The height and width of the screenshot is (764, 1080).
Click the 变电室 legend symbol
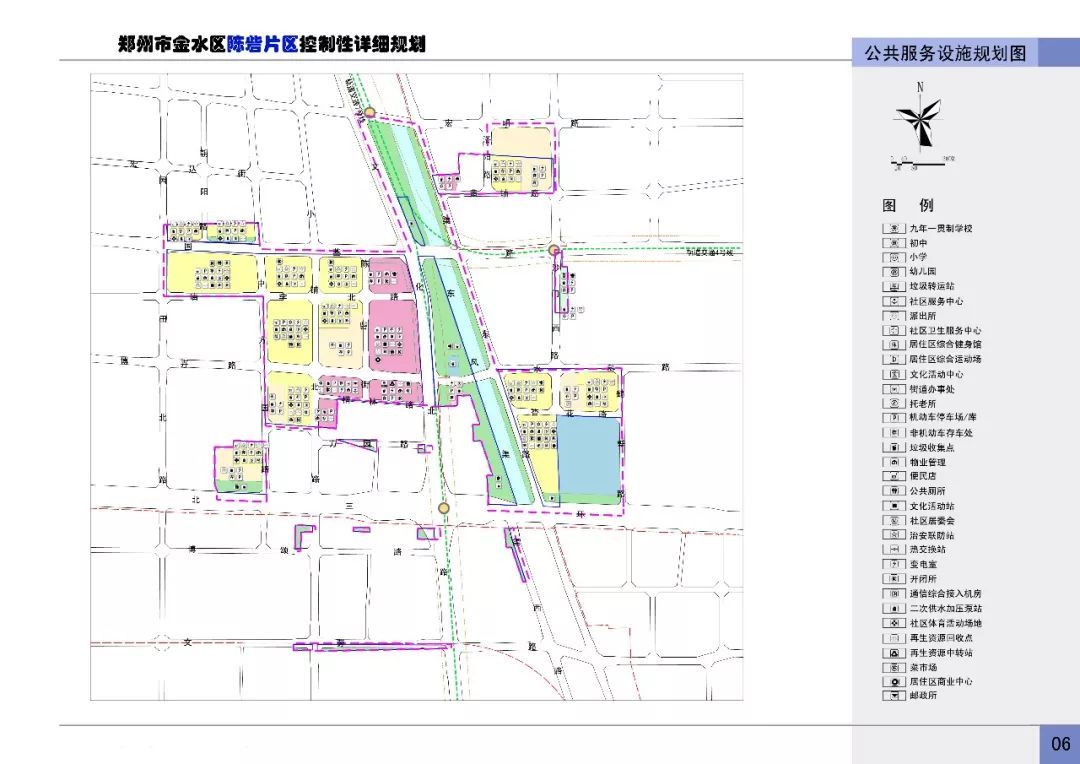894,564
